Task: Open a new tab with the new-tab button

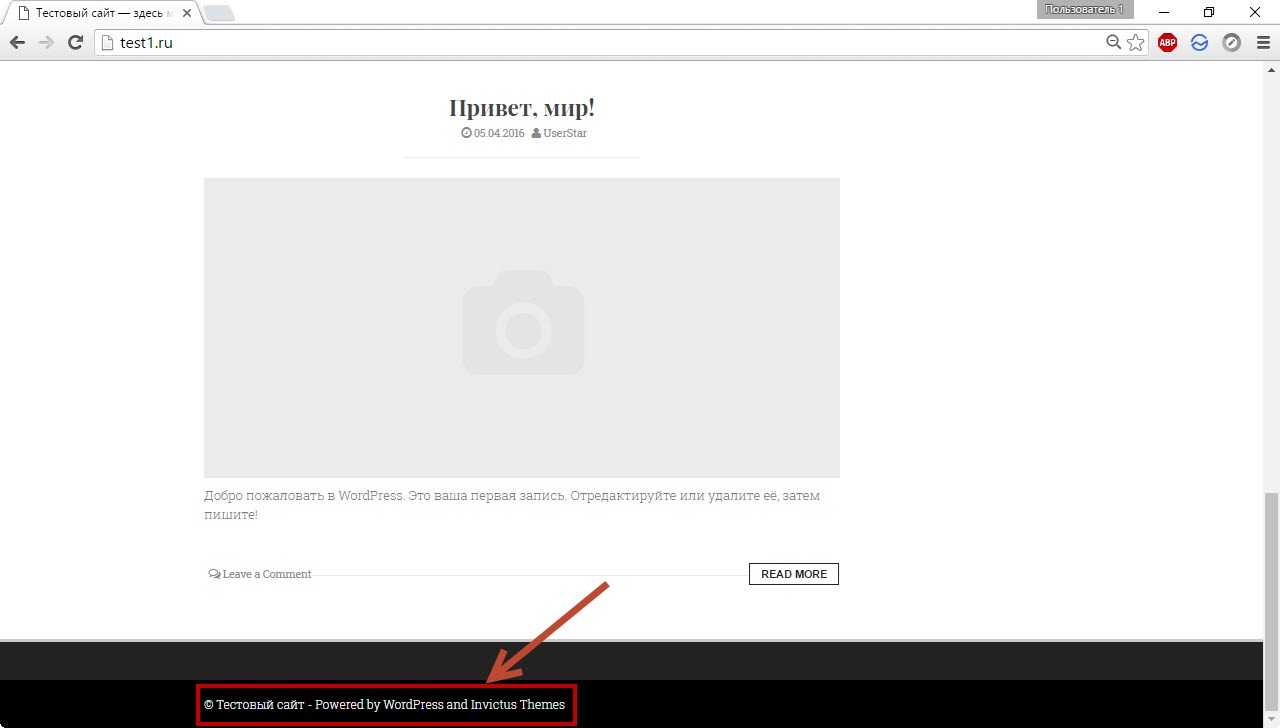Action: point(219,13)
